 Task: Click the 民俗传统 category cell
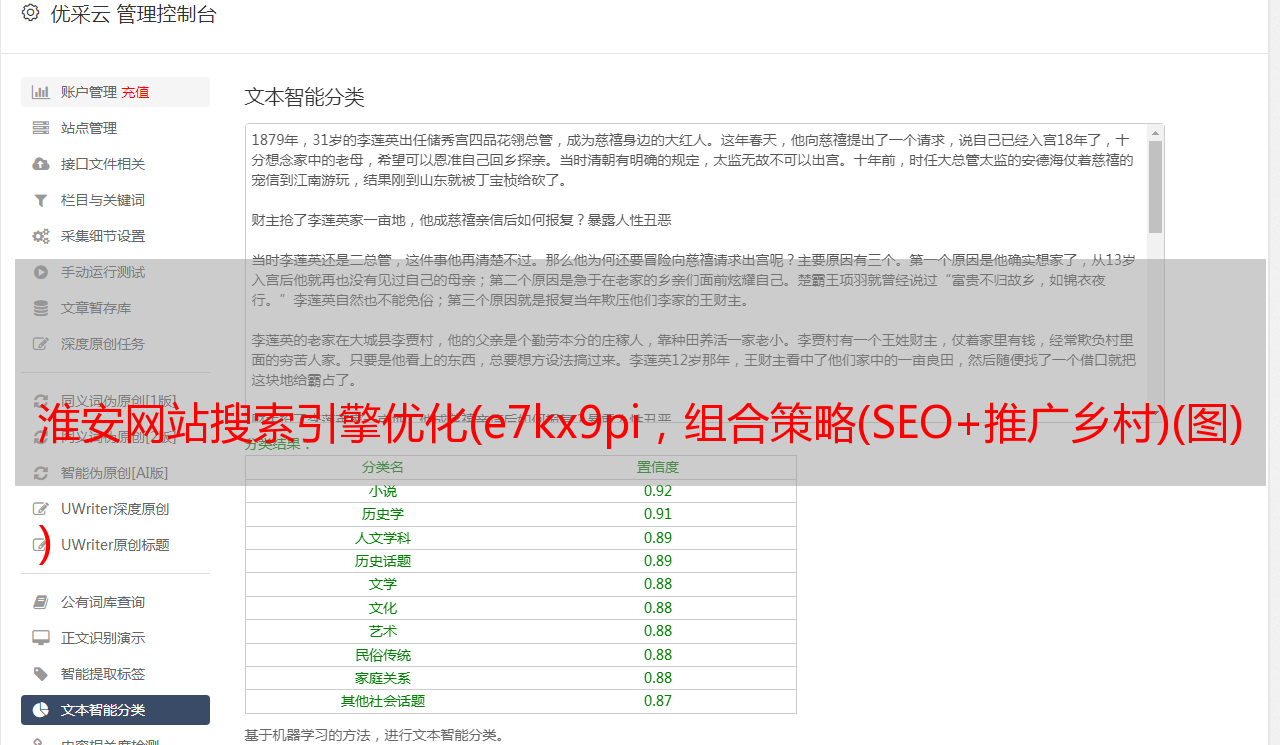coord(383,655)
